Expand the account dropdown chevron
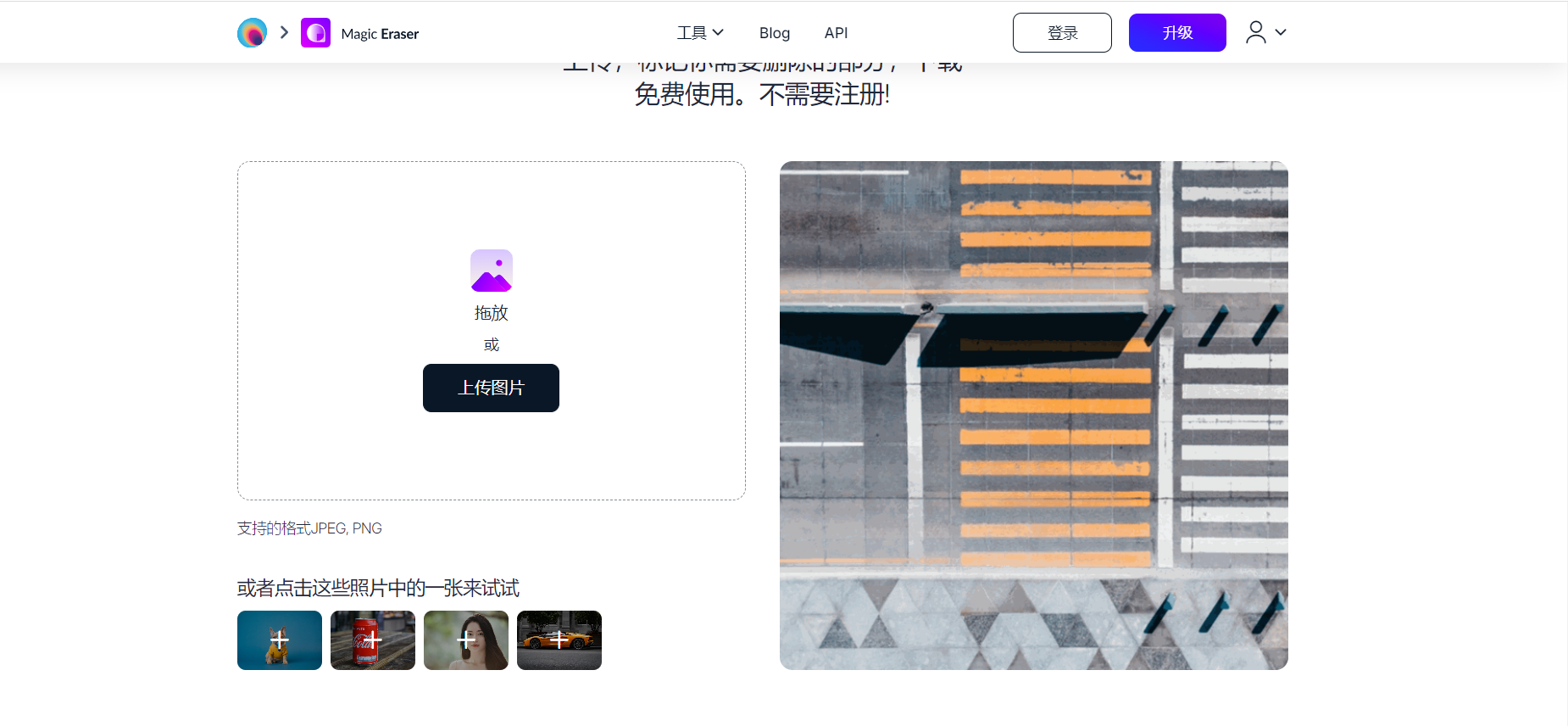 point(1281,32)
